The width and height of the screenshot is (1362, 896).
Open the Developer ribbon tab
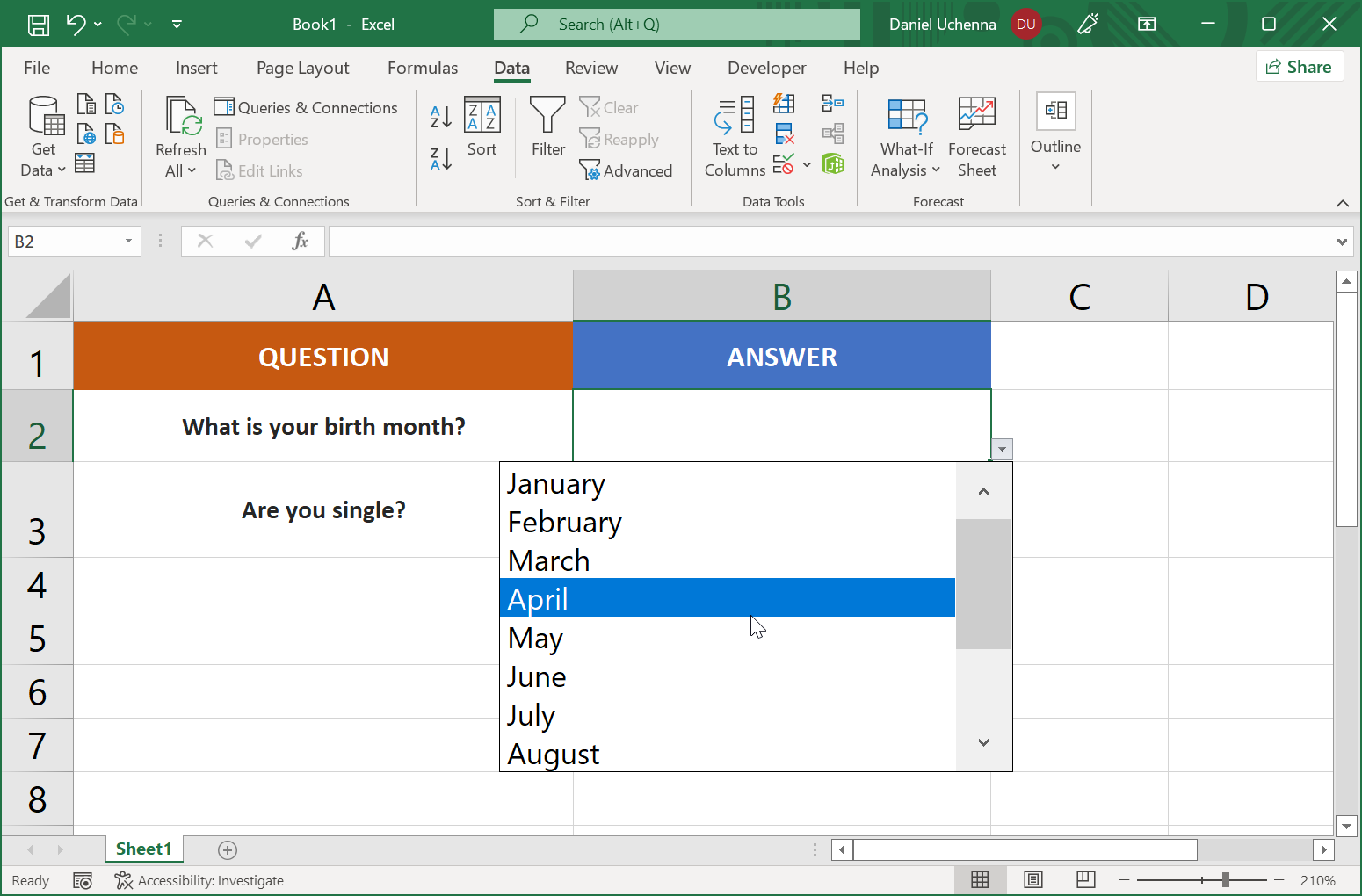(x=766, y=68)
